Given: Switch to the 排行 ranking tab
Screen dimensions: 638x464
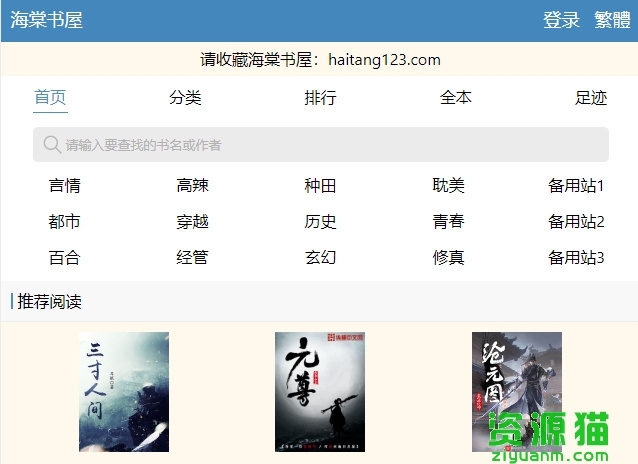Looking at the screenshot, I should (320, 98).
